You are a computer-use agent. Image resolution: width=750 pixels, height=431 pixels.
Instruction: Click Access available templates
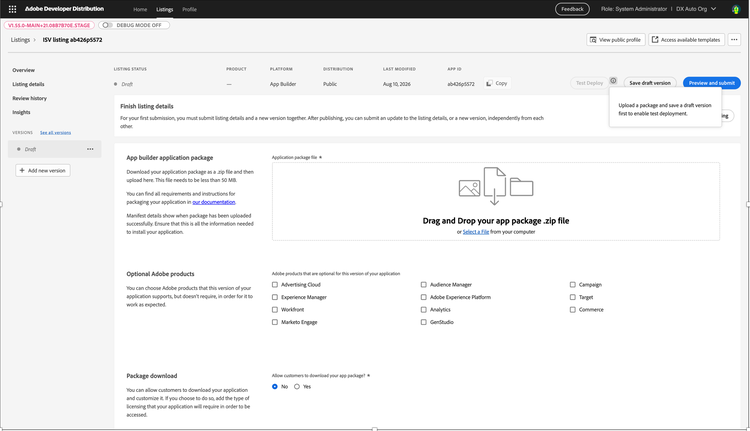[x=686, y=40]
